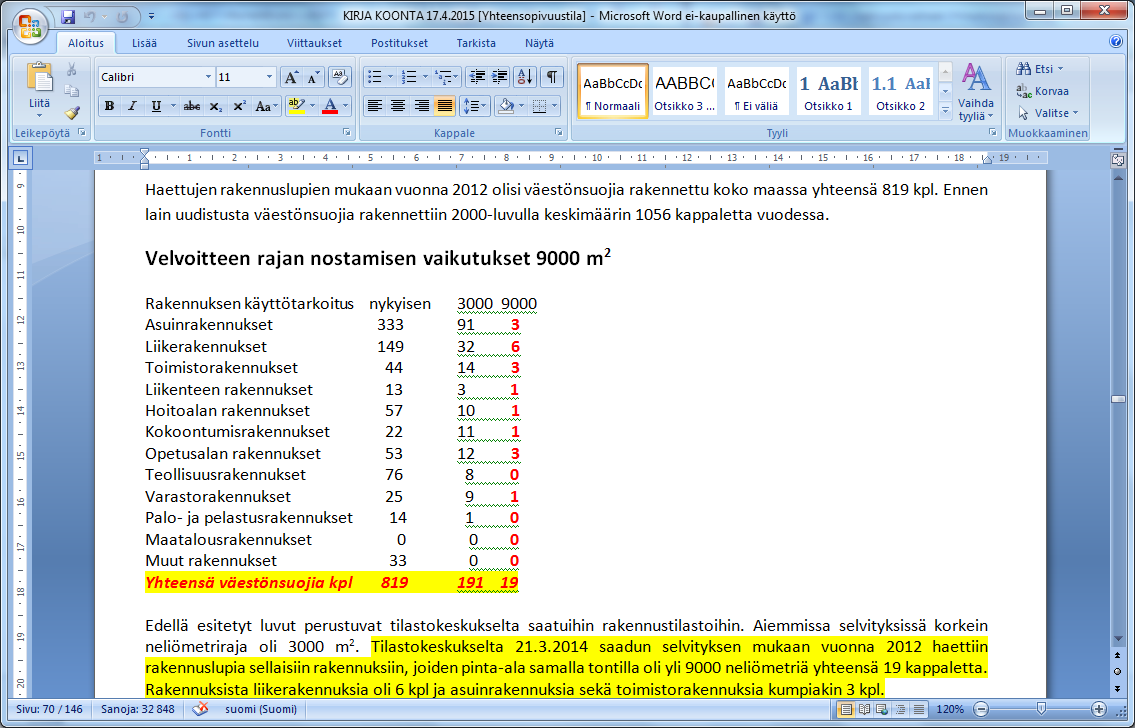
Task: Click the Vaihda tyyliä change styles icon
Action: point(975,93)
